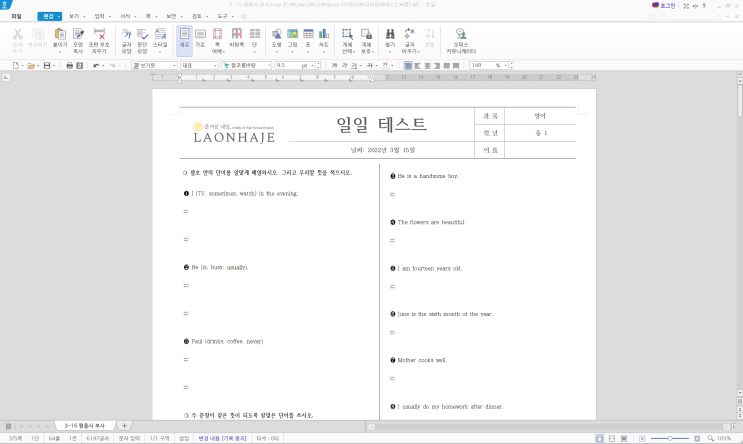Click the Style (스타일) icon

[x=160, y=34]
